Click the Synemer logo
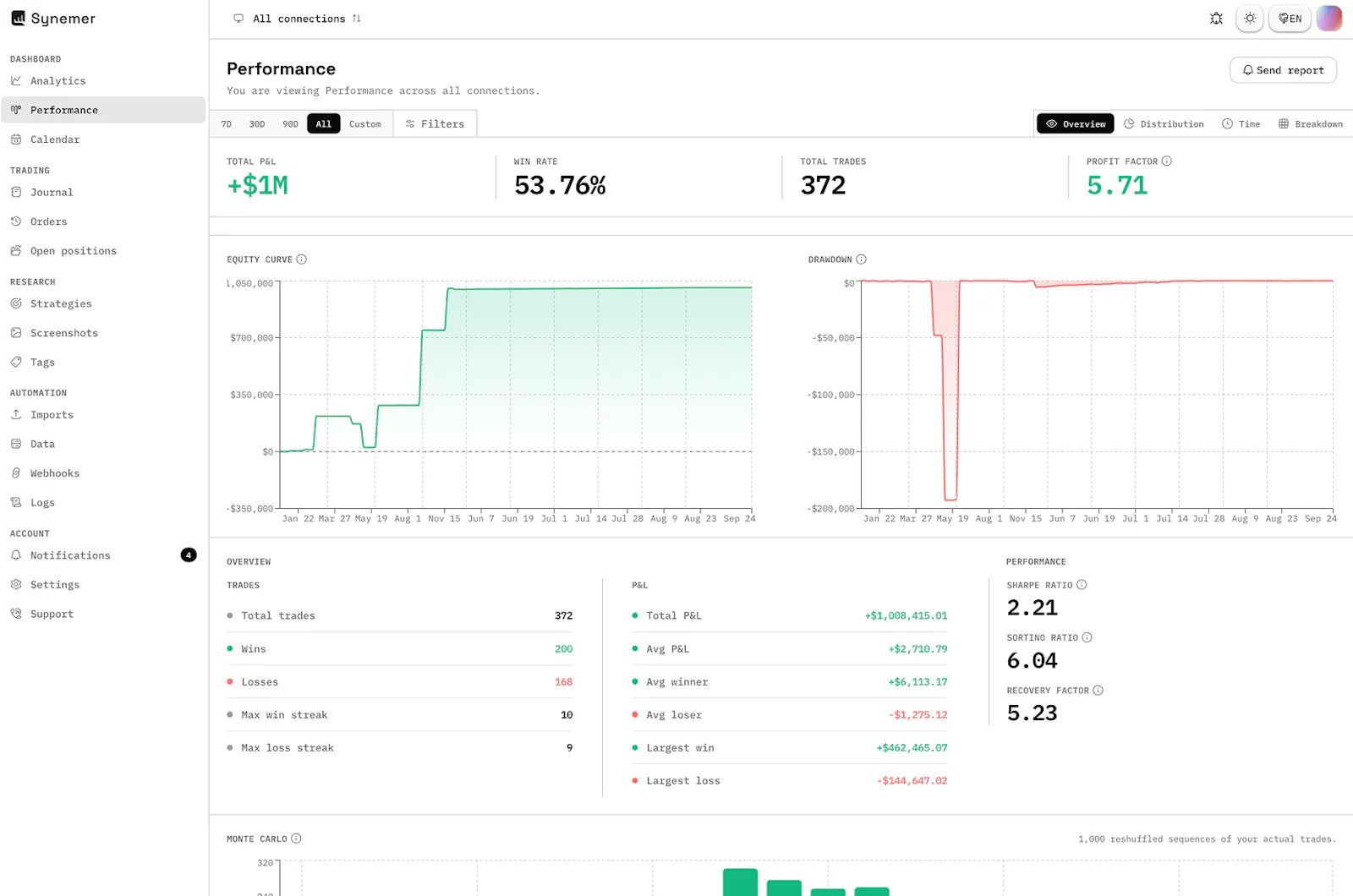The image size is (1353, 896). tap(52, 19)
